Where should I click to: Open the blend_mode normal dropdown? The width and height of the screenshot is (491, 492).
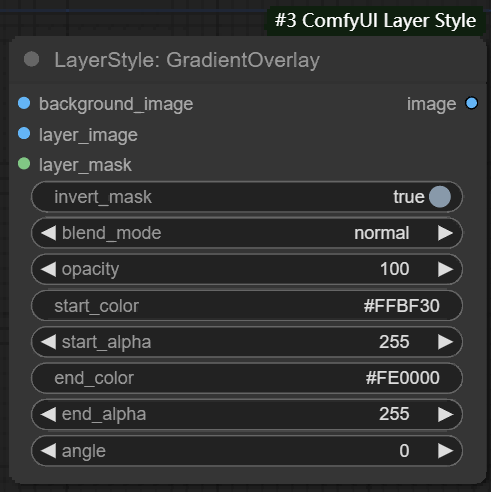(x=247, y=233)
